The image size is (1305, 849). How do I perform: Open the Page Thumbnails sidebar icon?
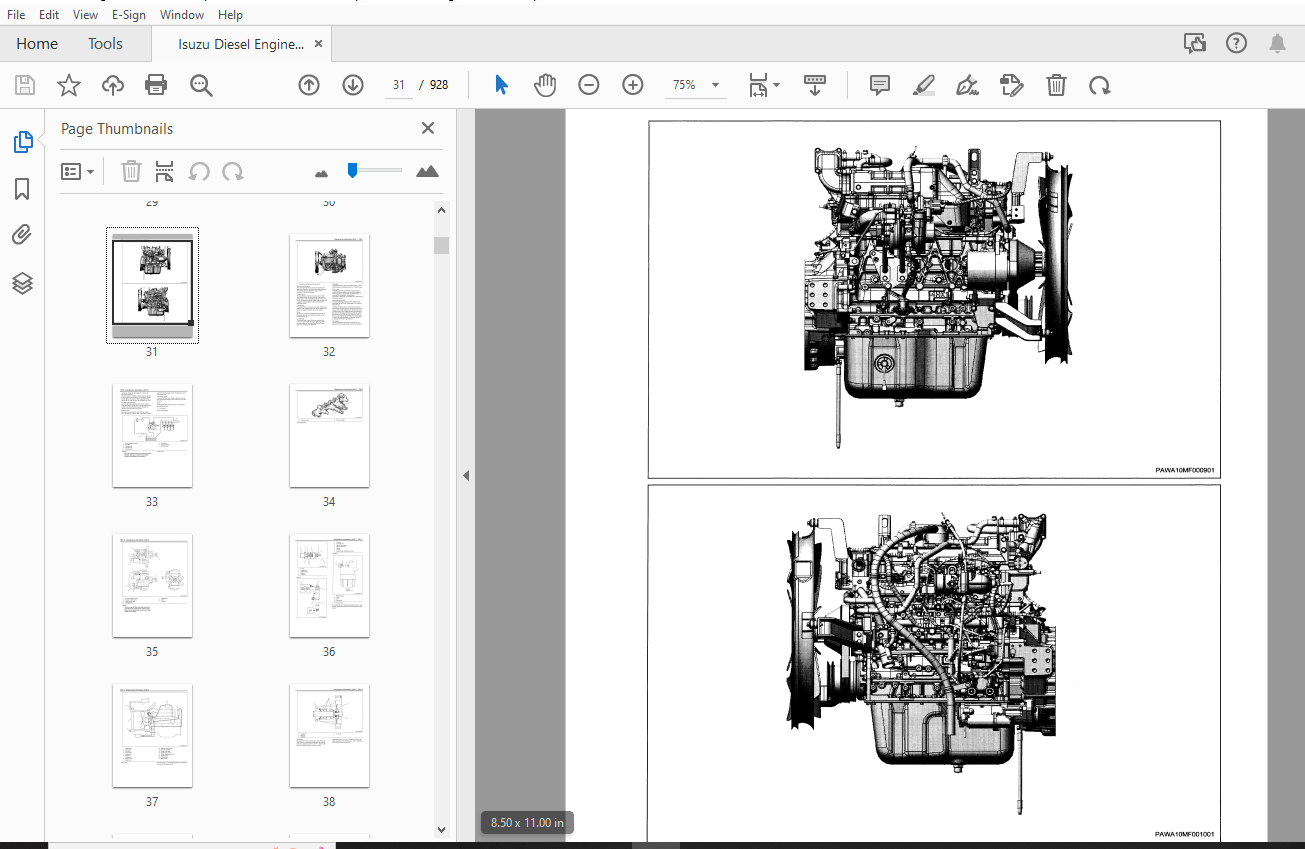coord(23,143)
